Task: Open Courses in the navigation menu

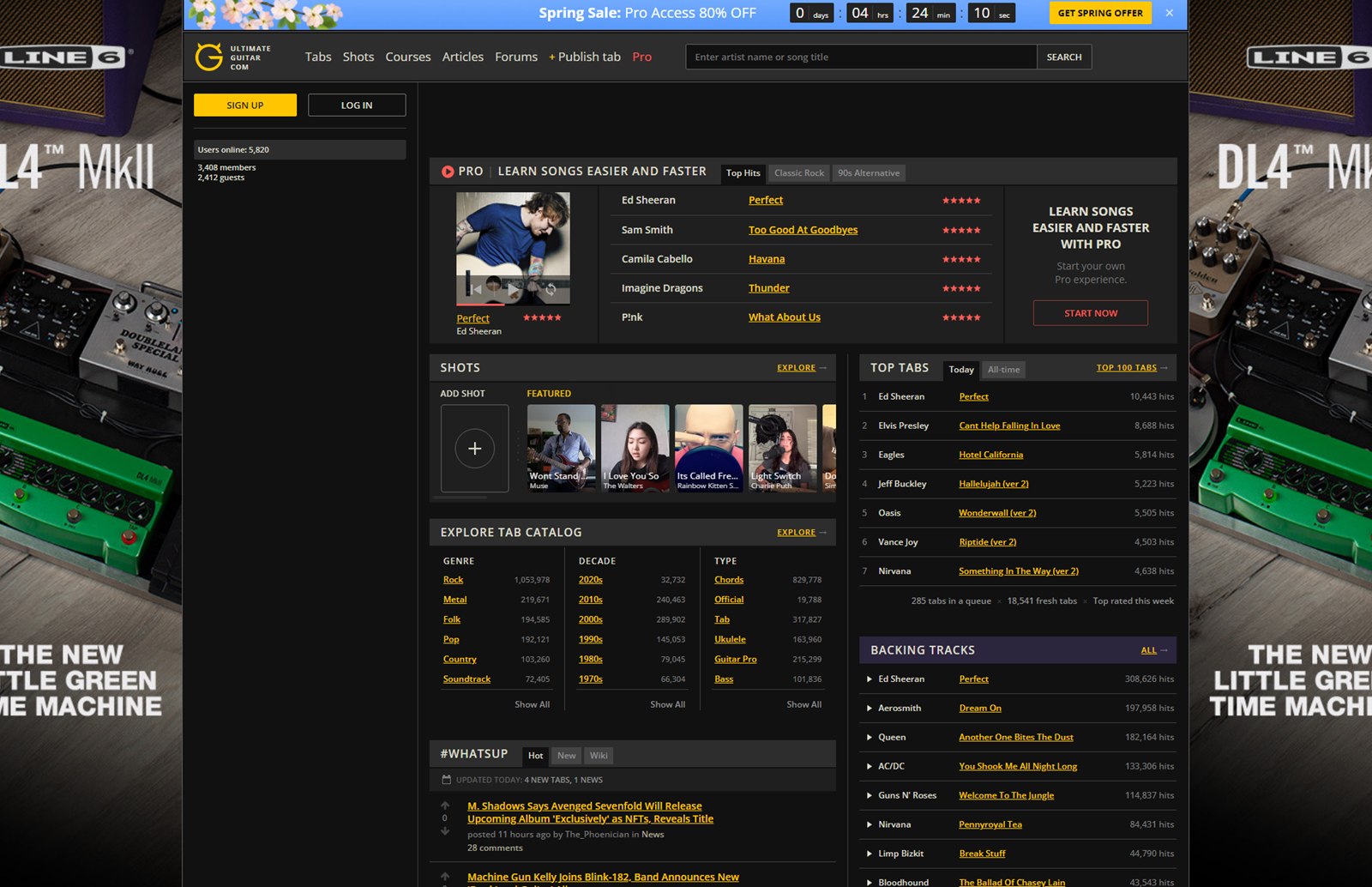Action: 408,57
